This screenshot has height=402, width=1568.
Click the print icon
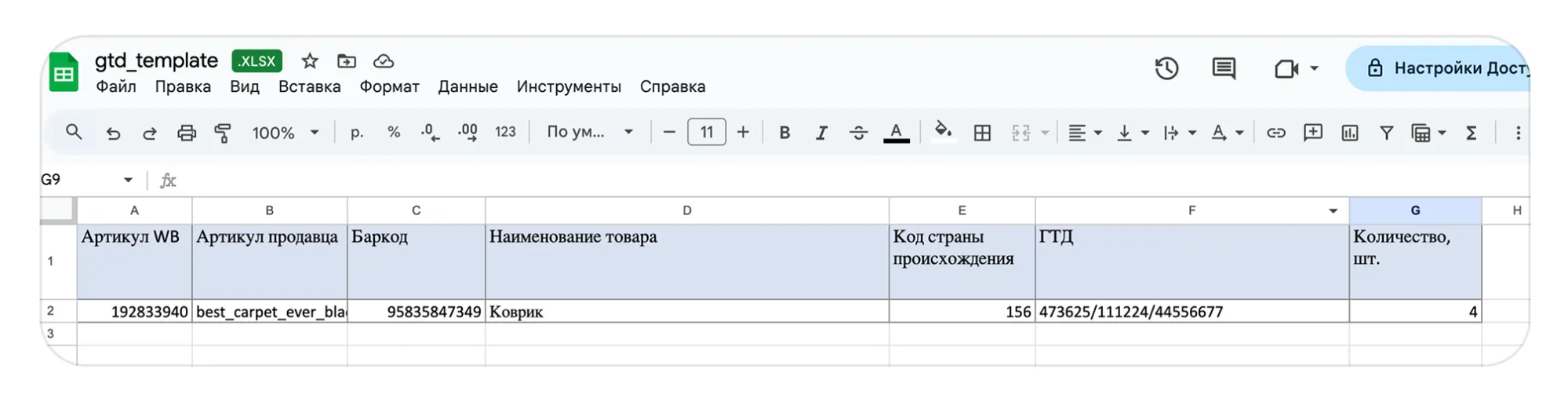pos(186,133)
